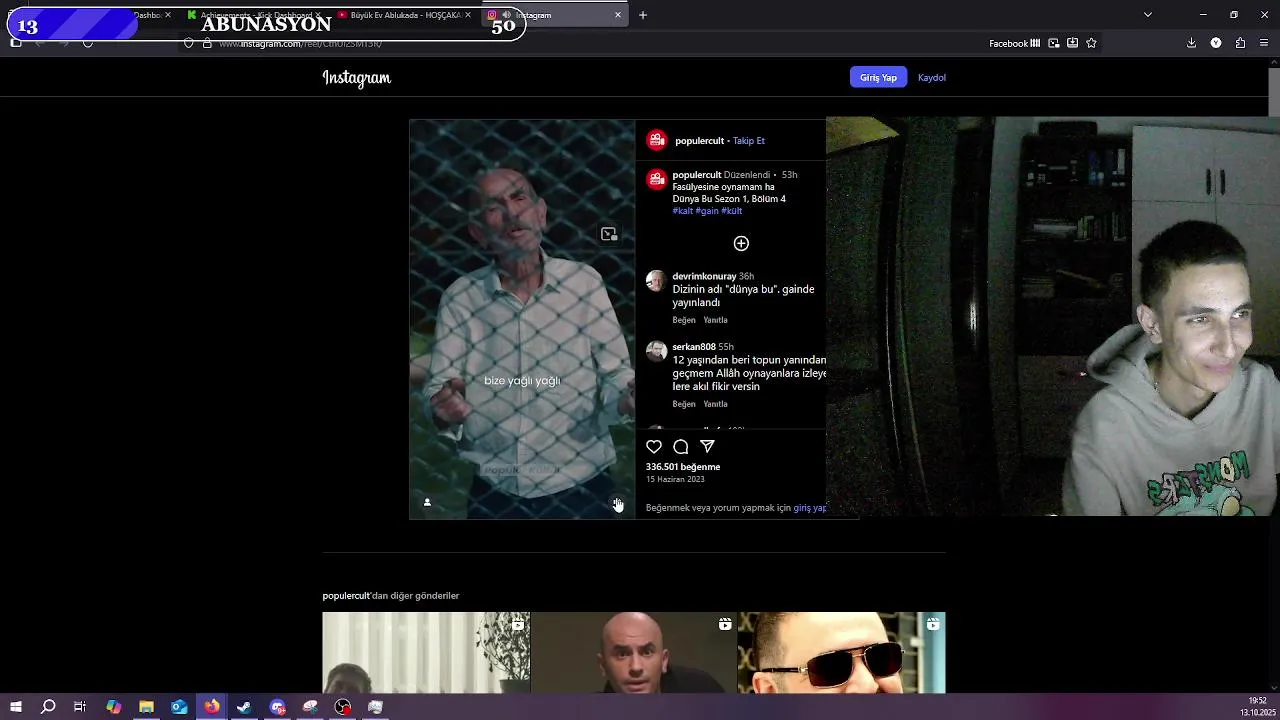The width and height of the screenshot is (1280, 720).
Task: Open a new browser tab with plus
Action: [643, 15]
